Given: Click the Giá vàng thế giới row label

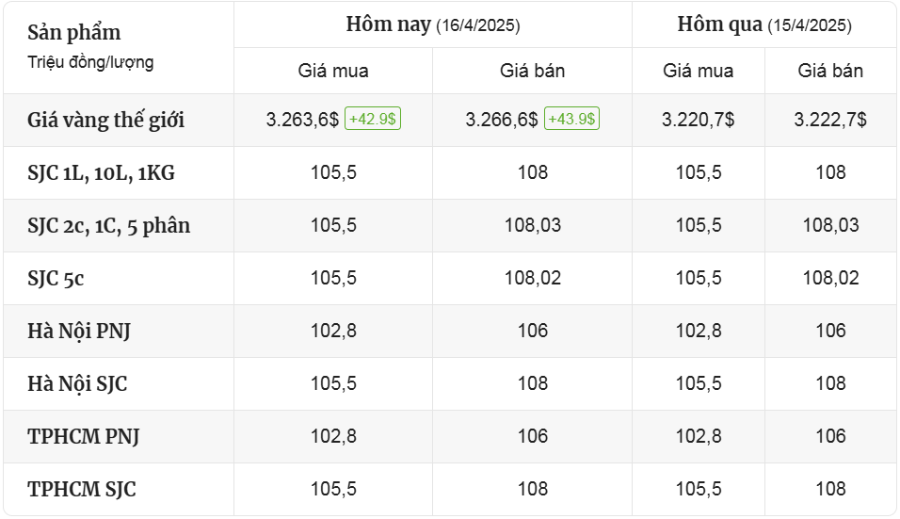Looking at the screenshot, I should coord(106,120).
